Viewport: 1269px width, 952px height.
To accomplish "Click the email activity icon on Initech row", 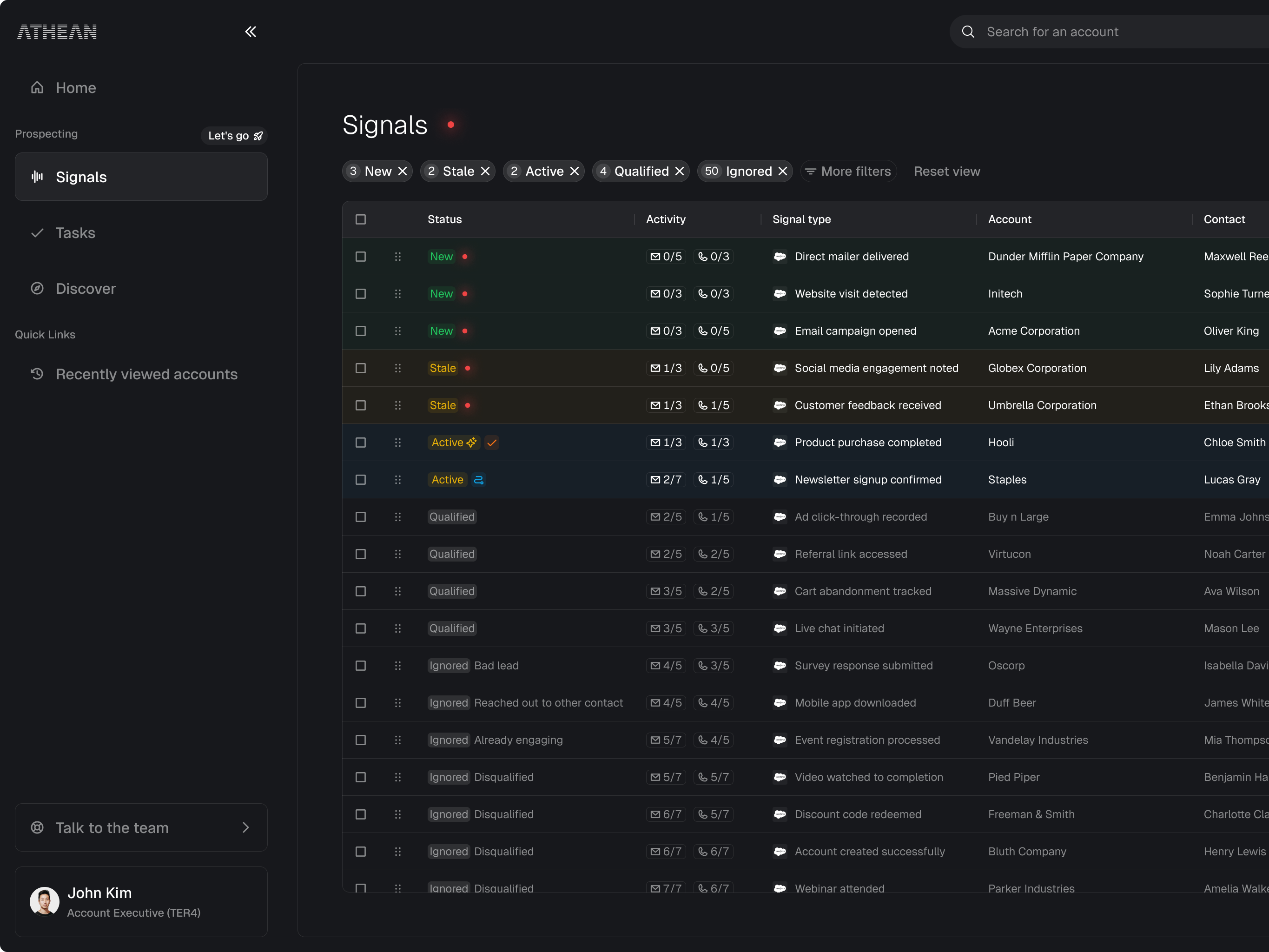I will click(655, 294).
